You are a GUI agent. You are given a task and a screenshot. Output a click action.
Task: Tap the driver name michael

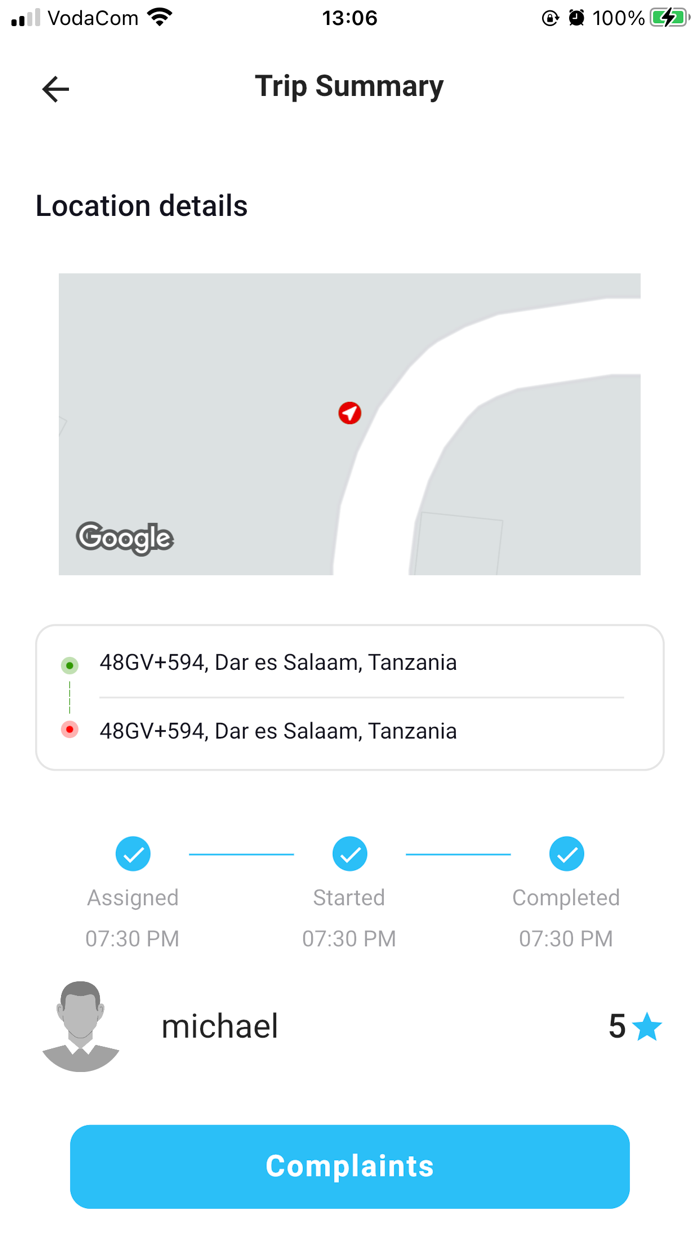pyautogui.click(x=220, y=1026)
